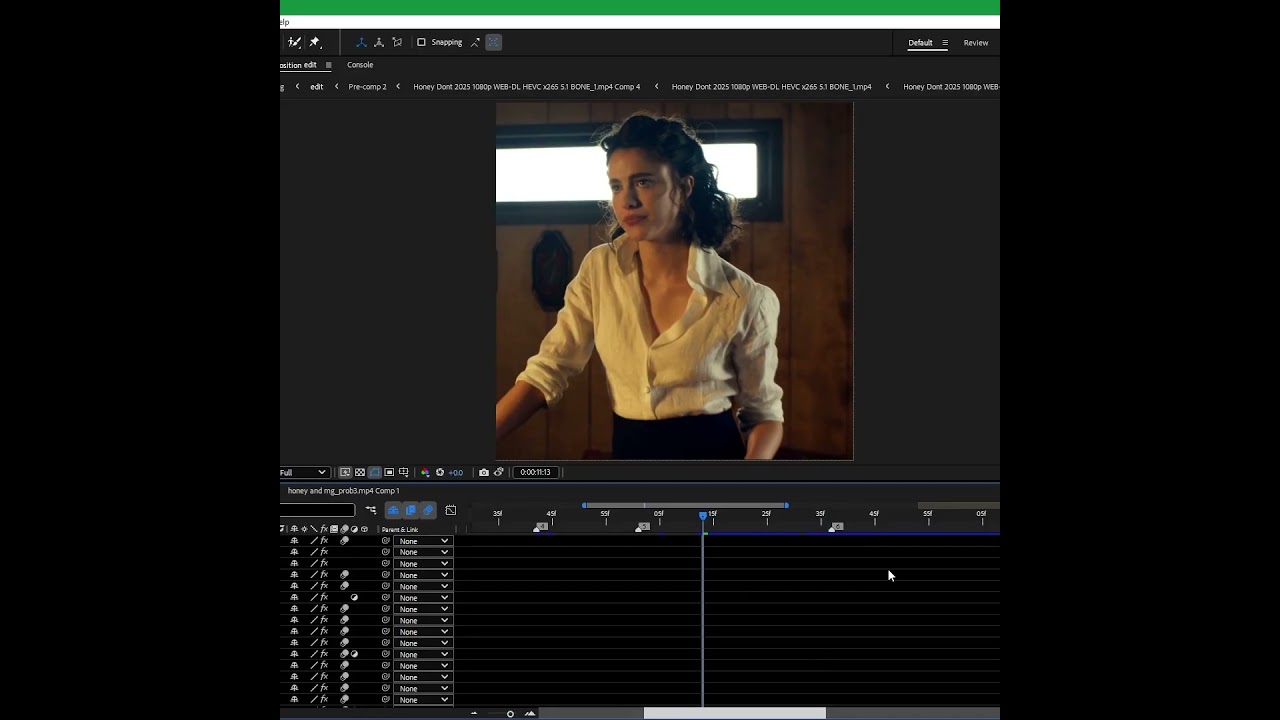This screenshot has width=1280, height=720.
Task: Toggle the timeline Hide Shy Layers switch
Action: click(393, 510)
